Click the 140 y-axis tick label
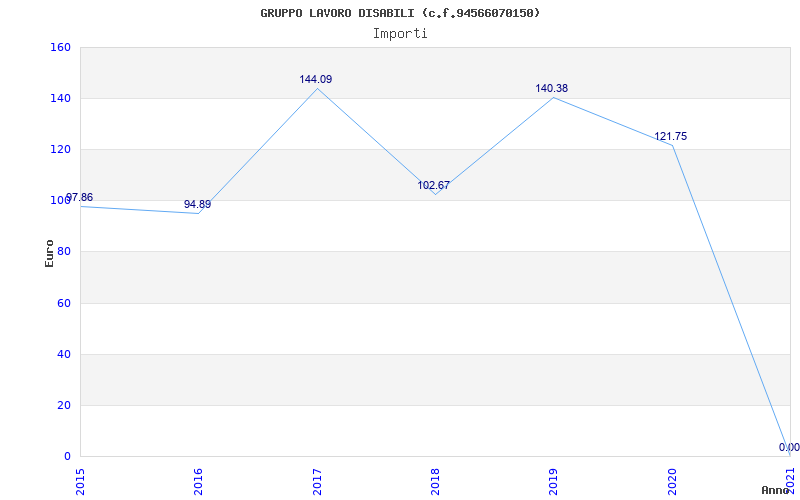The height and width of the screenshot is (500, 800). (60, 98)
